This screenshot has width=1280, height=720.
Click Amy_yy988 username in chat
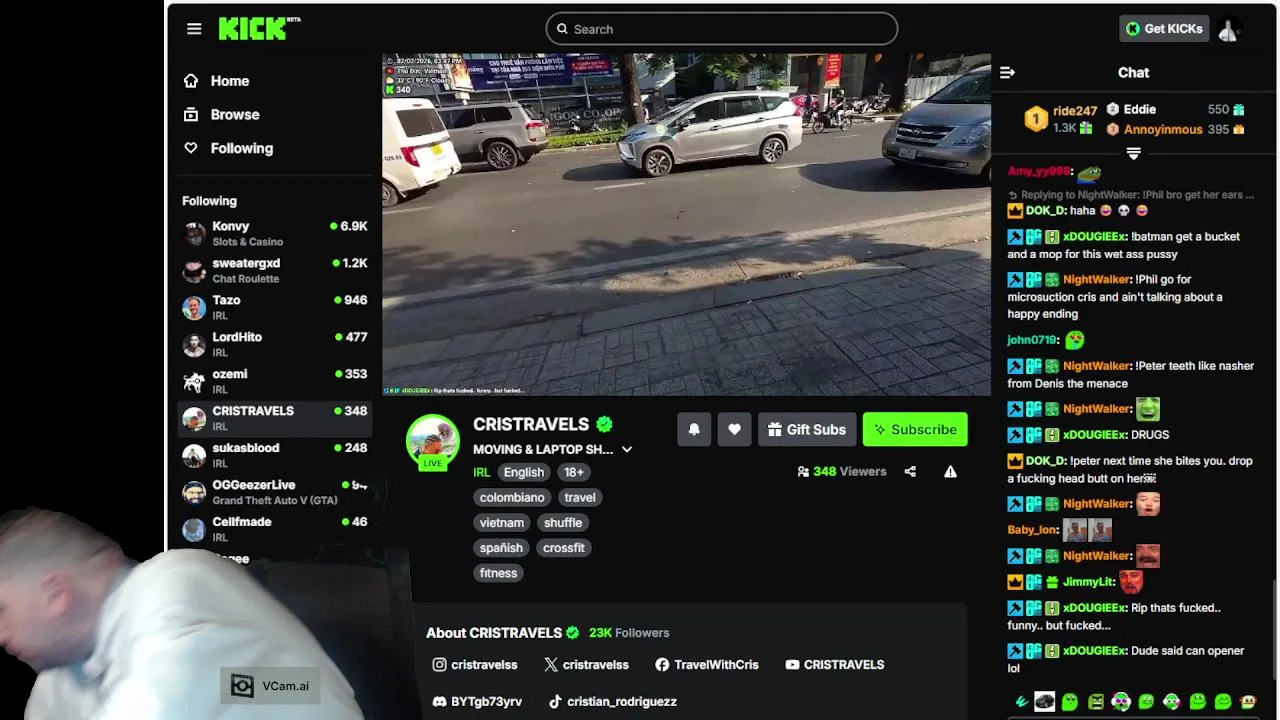click(x=1038, y=172)
